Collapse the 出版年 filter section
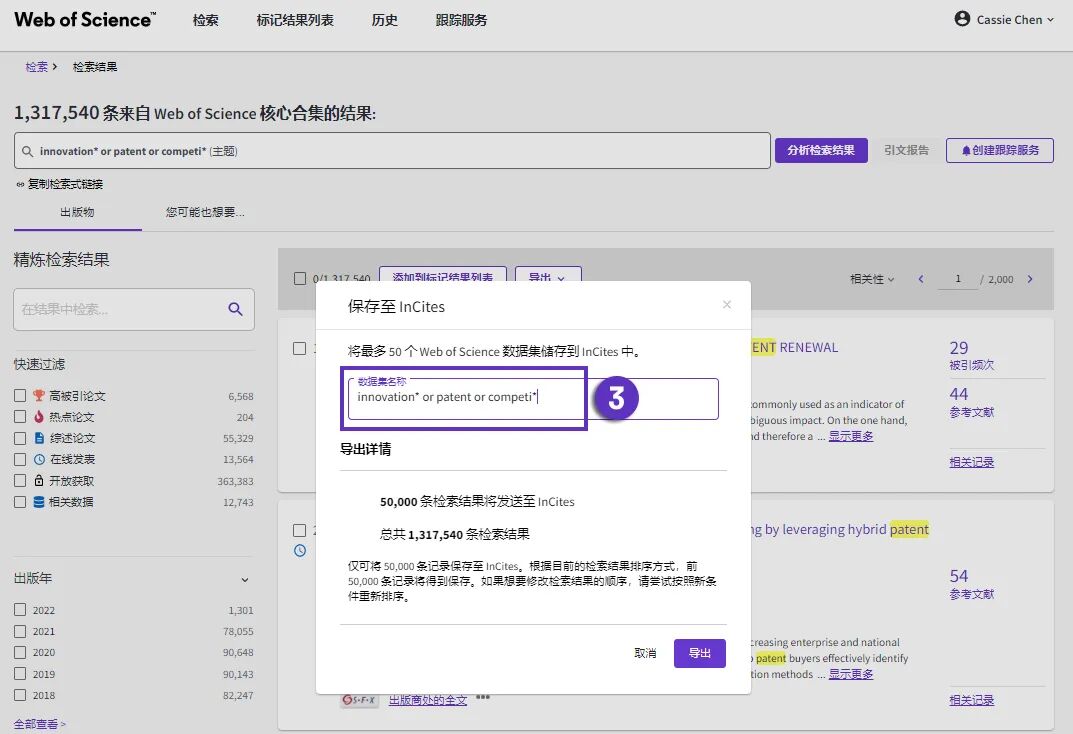Screen dimensions: 1073x734 point(245,579)
